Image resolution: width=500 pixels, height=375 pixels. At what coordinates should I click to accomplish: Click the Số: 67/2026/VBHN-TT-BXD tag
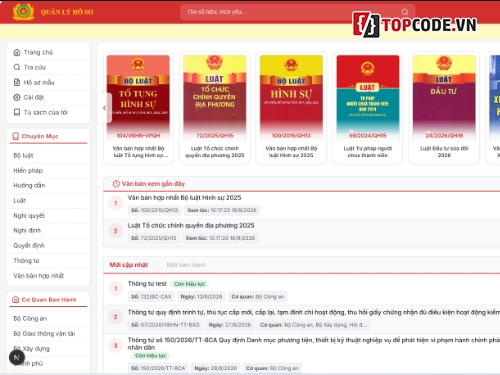point(165,325)
